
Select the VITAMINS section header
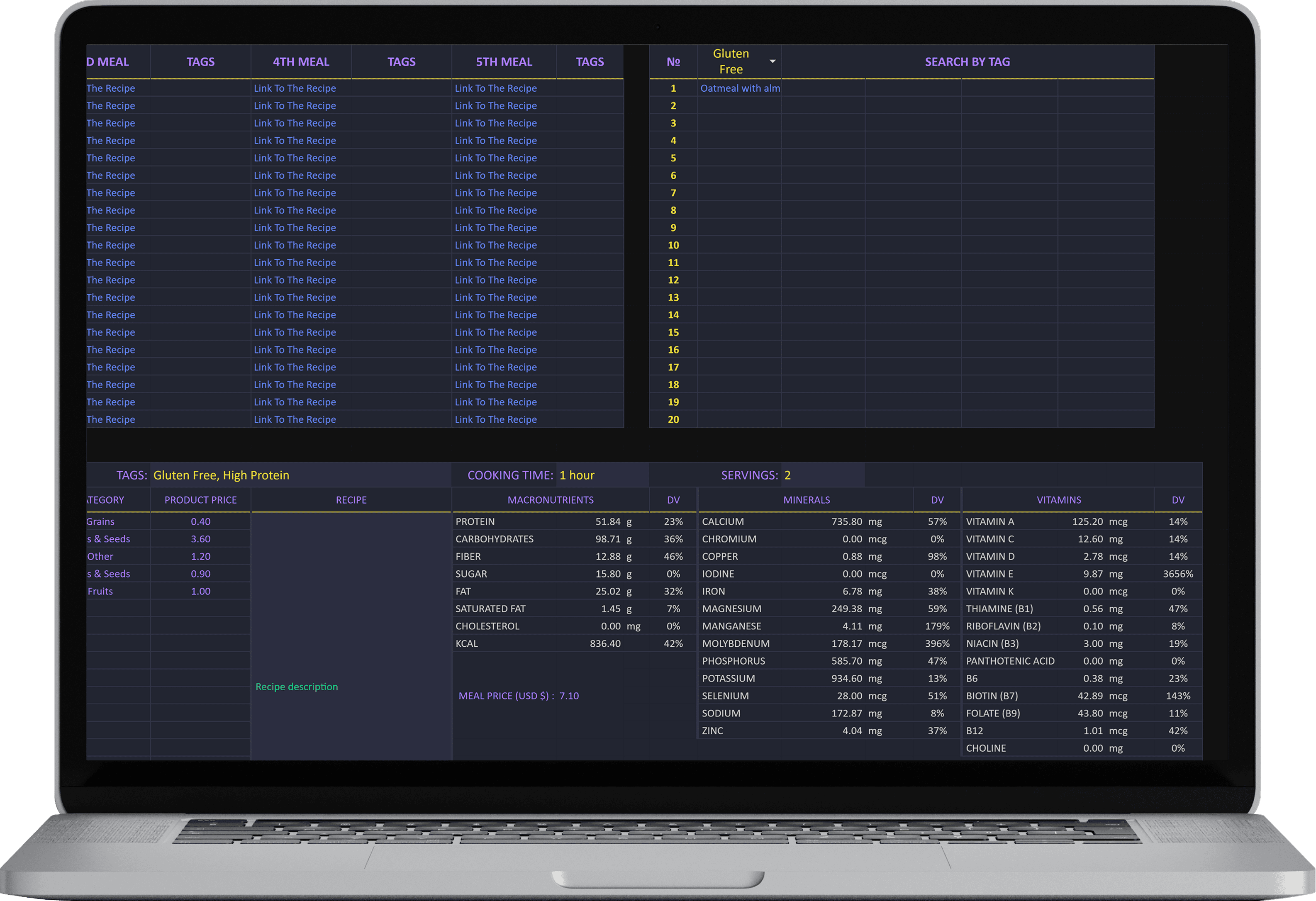tap(1058, 500)
